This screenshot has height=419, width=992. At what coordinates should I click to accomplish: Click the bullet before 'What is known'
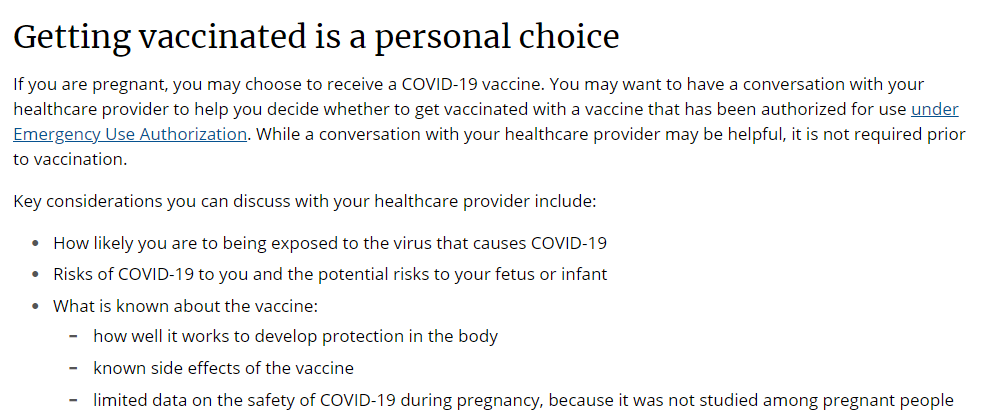click(35, 306)
